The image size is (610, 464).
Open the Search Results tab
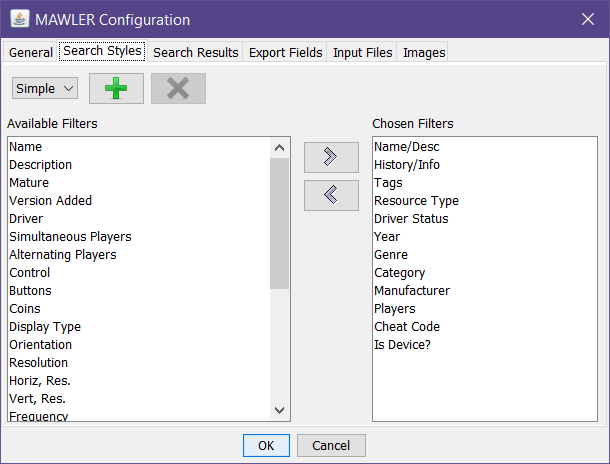(195, 52)
